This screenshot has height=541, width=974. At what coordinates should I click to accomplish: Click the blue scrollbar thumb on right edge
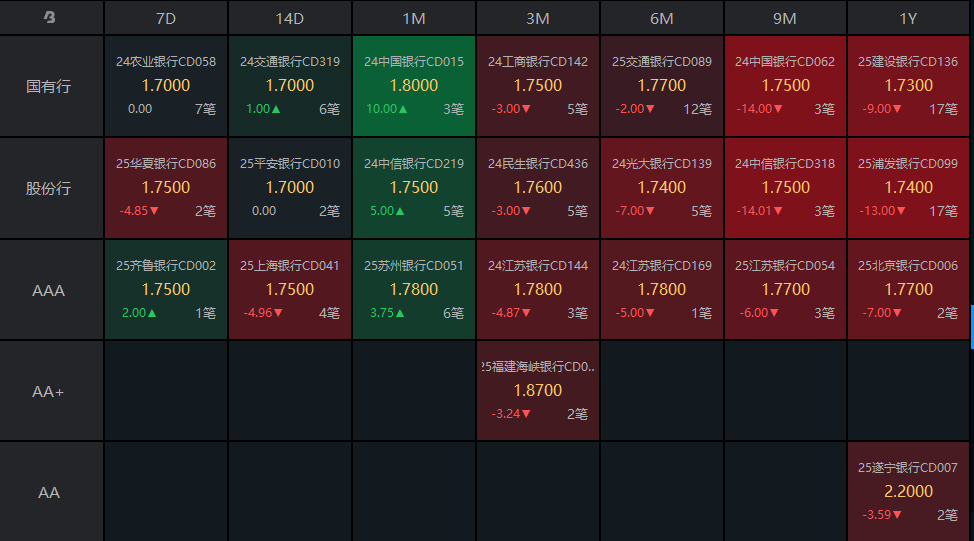click(972, 327)
